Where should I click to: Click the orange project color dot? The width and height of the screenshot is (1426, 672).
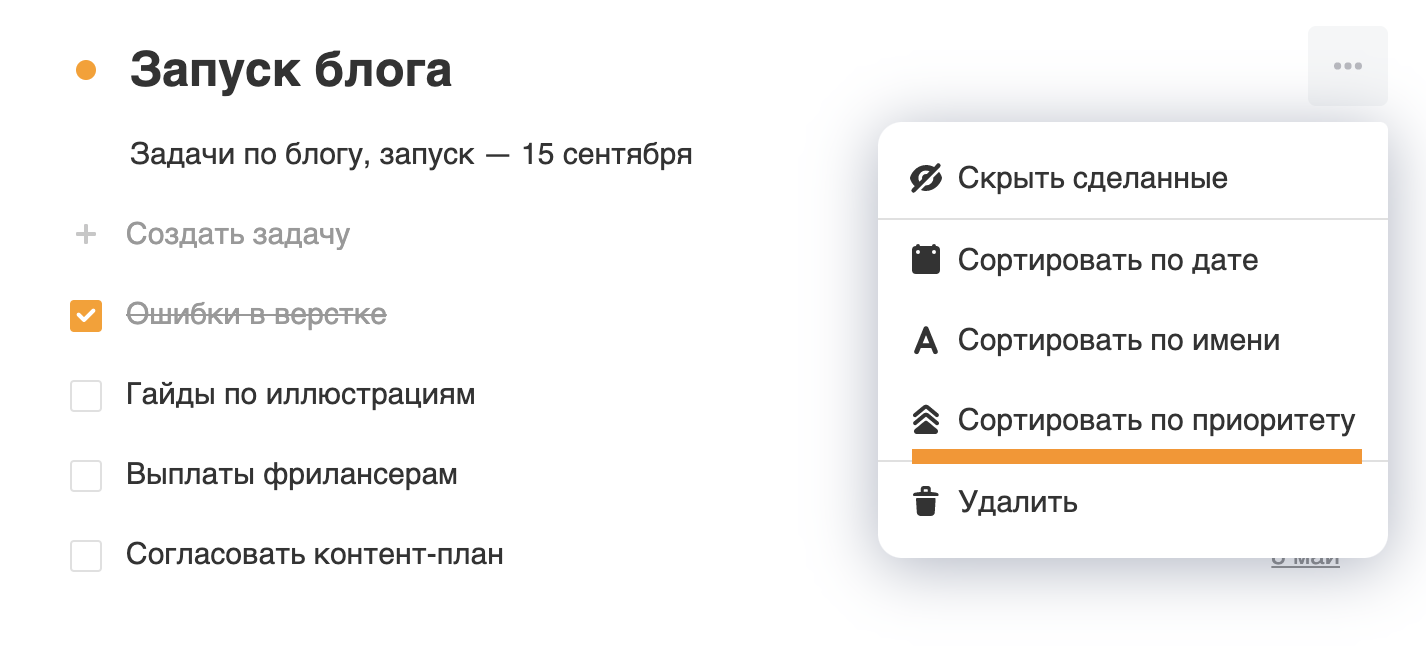click(x=86, y=70)
